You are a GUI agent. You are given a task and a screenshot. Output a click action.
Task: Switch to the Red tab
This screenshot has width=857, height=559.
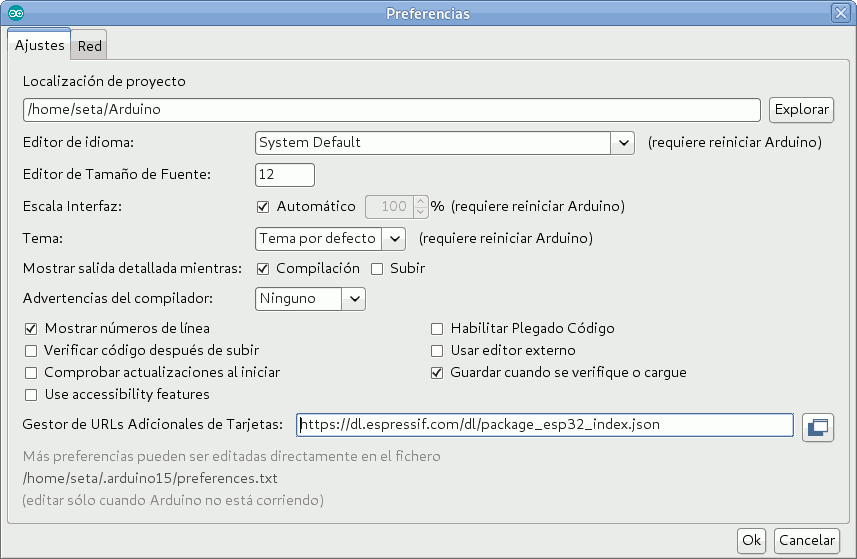[x=89, y=46]
